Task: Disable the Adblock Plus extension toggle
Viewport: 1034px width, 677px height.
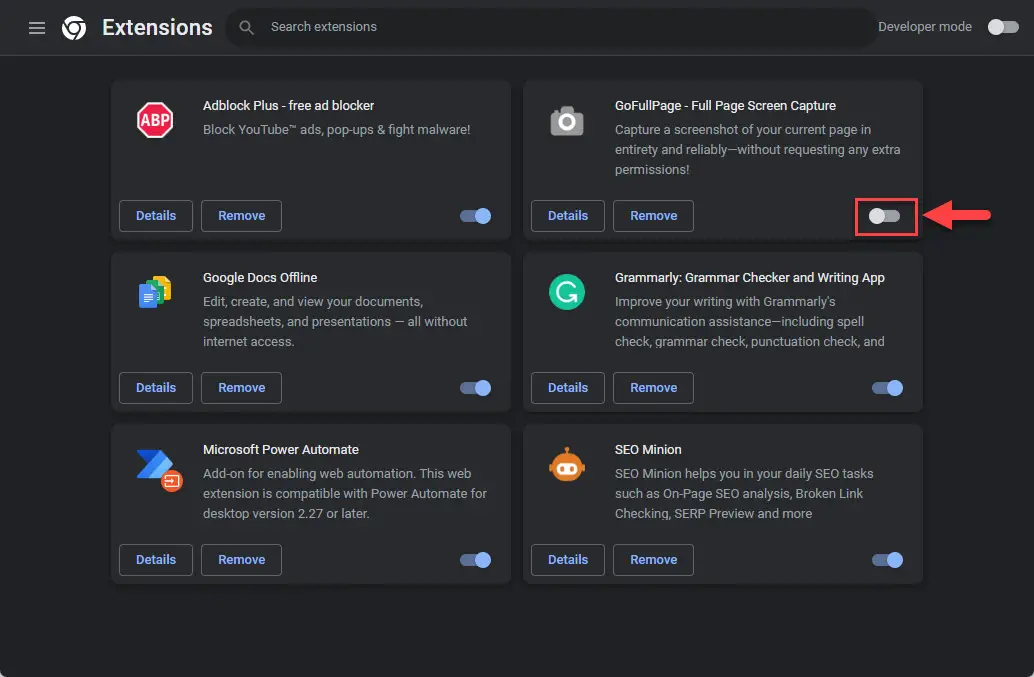Action: pyautogui.click(x=475, y=216)
